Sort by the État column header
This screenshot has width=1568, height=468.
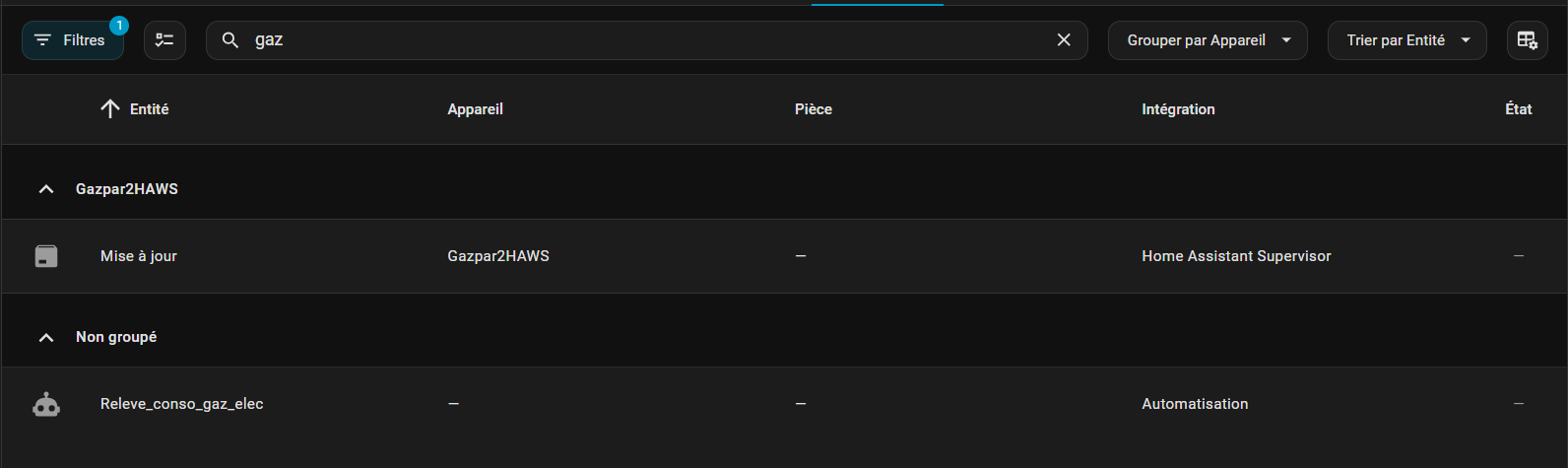[1518, 109]
